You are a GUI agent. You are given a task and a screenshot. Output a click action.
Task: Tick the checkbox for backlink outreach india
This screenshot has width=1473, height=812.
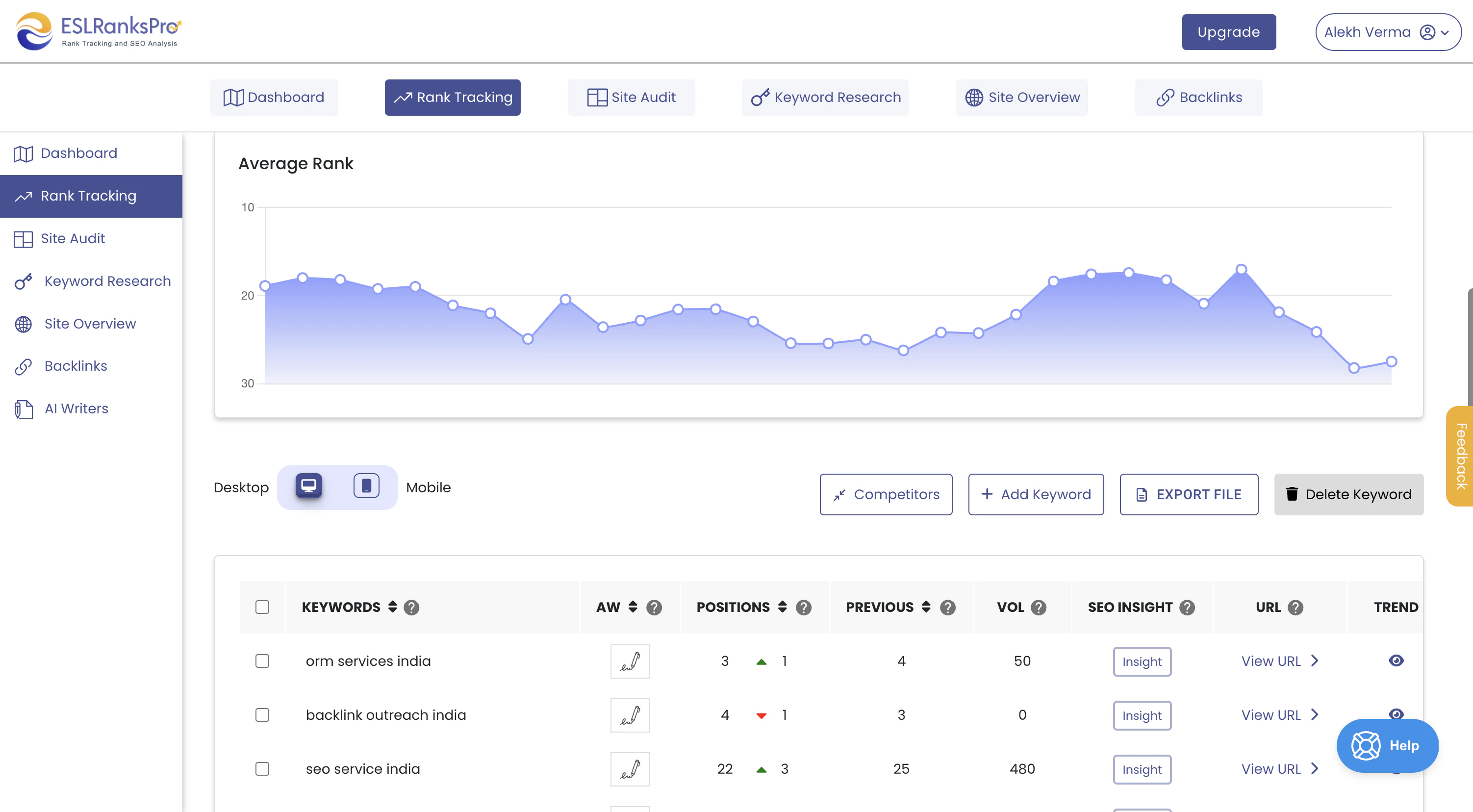point(262,715)
